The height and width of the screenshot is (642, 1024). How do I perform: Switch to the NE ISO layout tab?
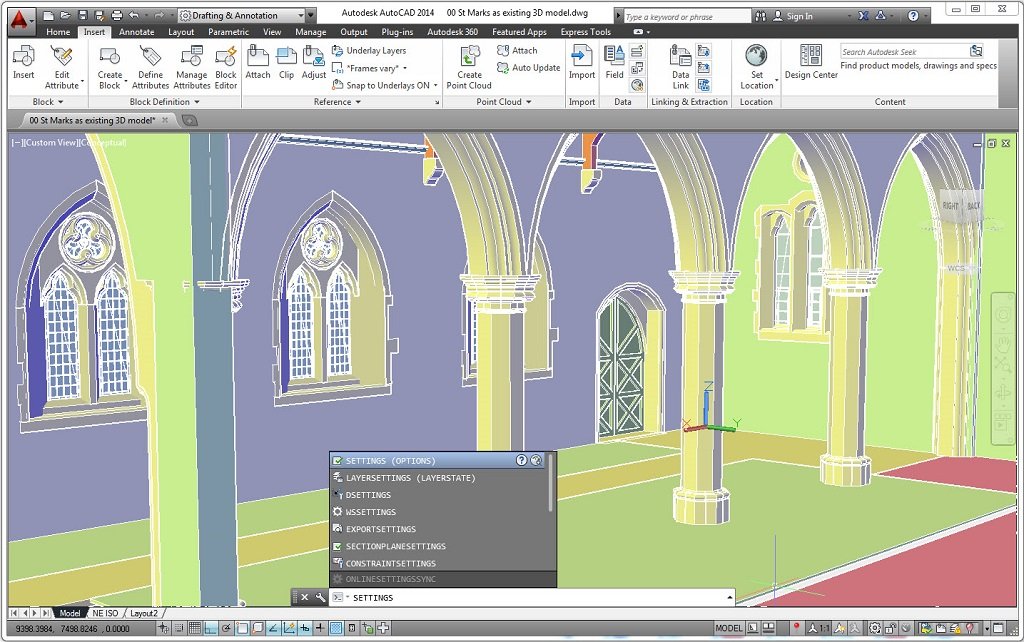(104, 613)
